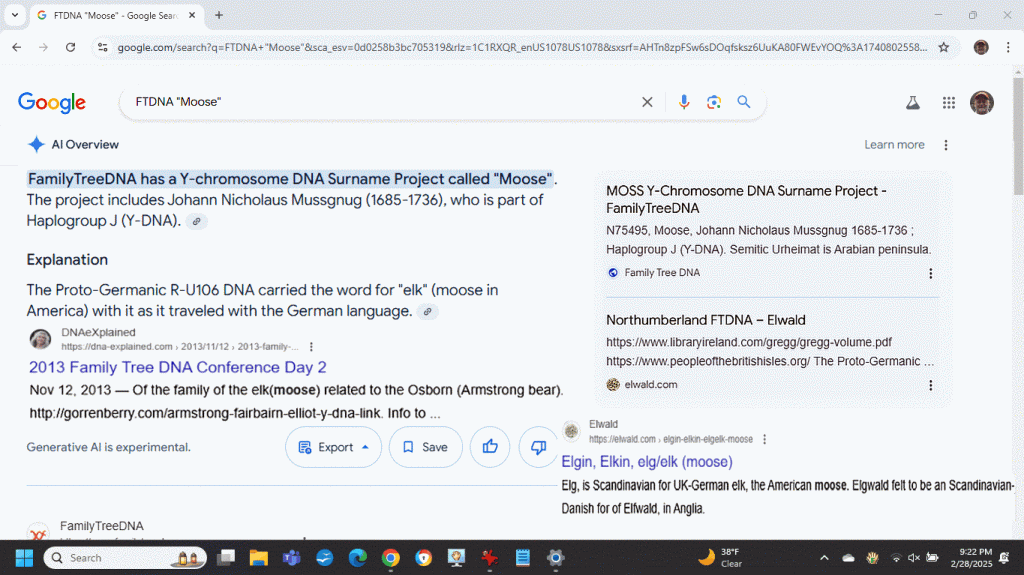Click the magnifier search button

point(744,102)
